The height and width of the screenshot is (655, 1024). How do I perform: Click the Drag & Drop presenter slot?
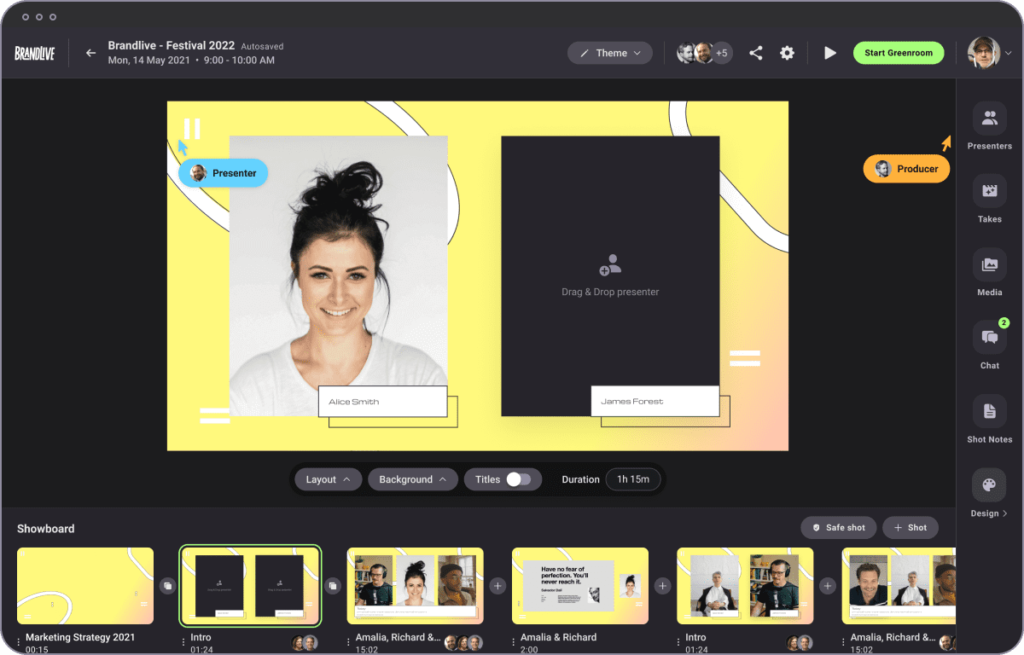[610, 276]
